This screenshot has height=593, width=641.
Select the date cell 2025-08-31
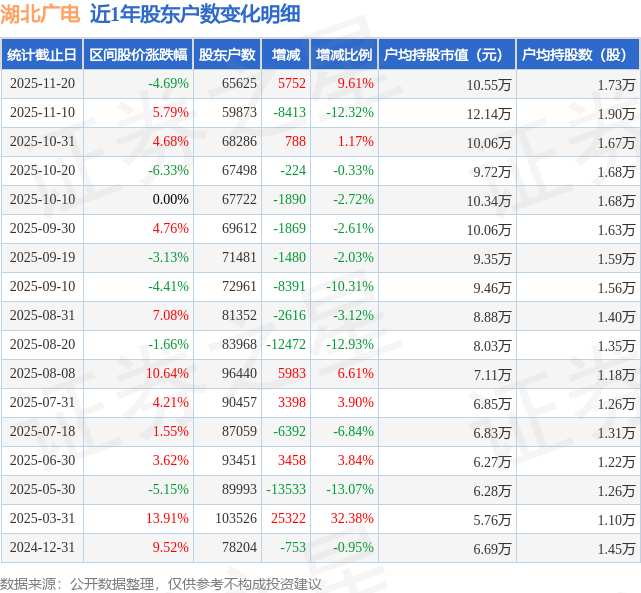(x=43, y=316)
